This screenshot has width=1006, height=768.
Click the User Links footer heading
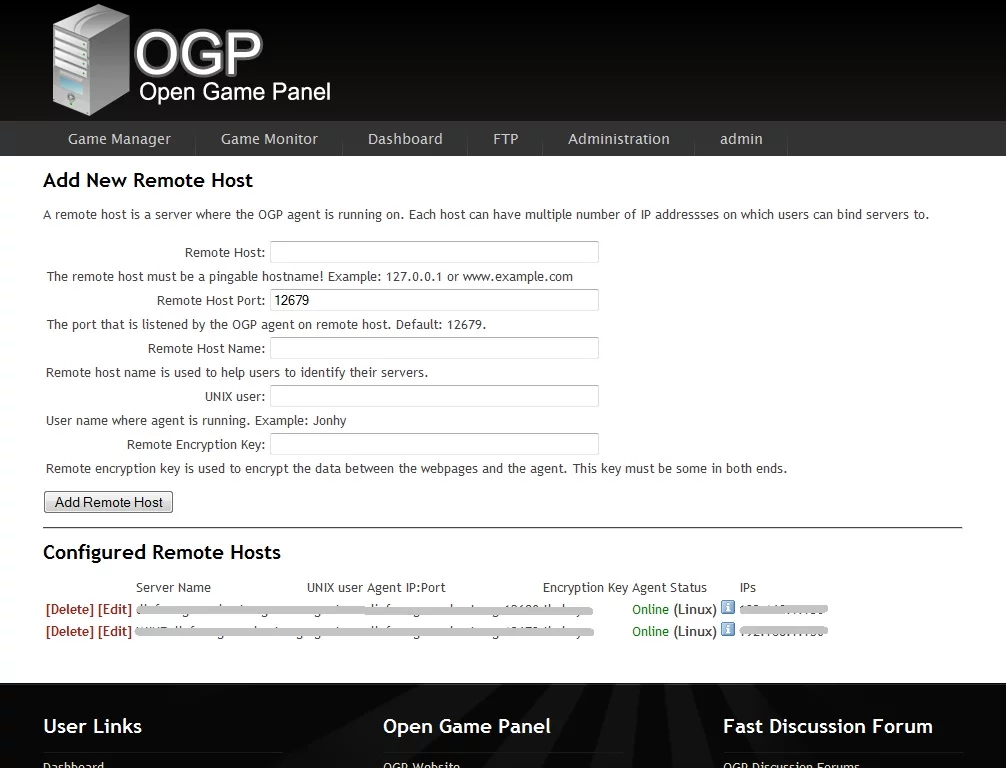point(92,726)
